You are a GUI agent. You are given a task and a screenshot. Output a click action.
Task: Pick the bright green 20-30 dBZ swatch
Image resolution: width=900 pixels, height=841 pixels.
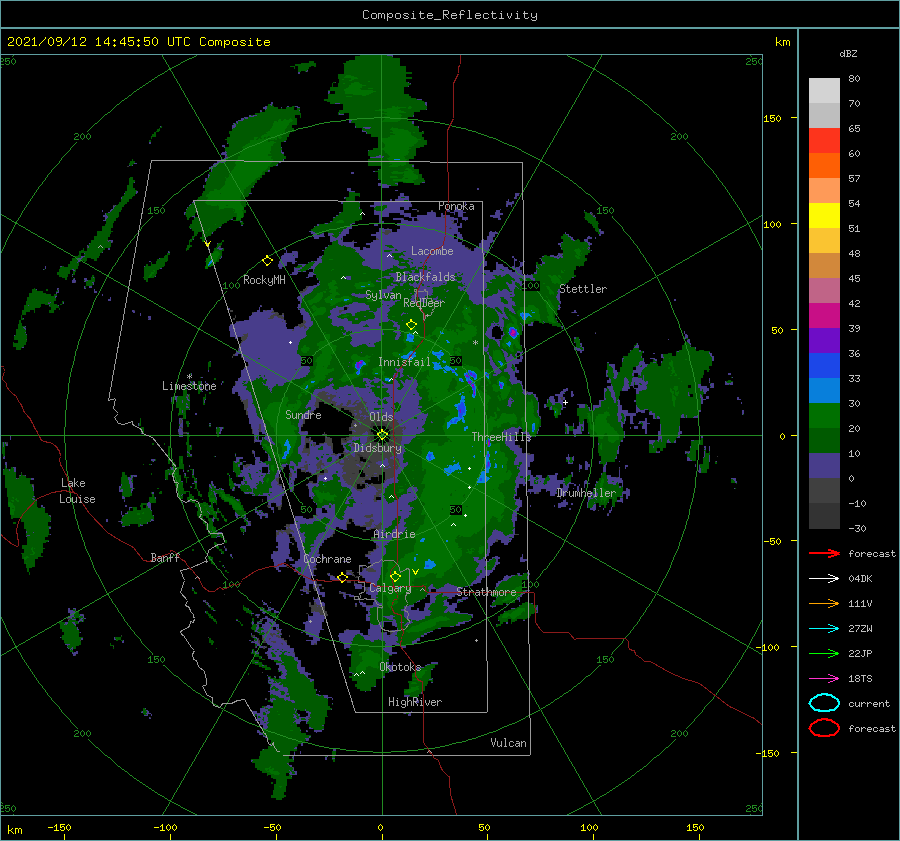point(824,416)
